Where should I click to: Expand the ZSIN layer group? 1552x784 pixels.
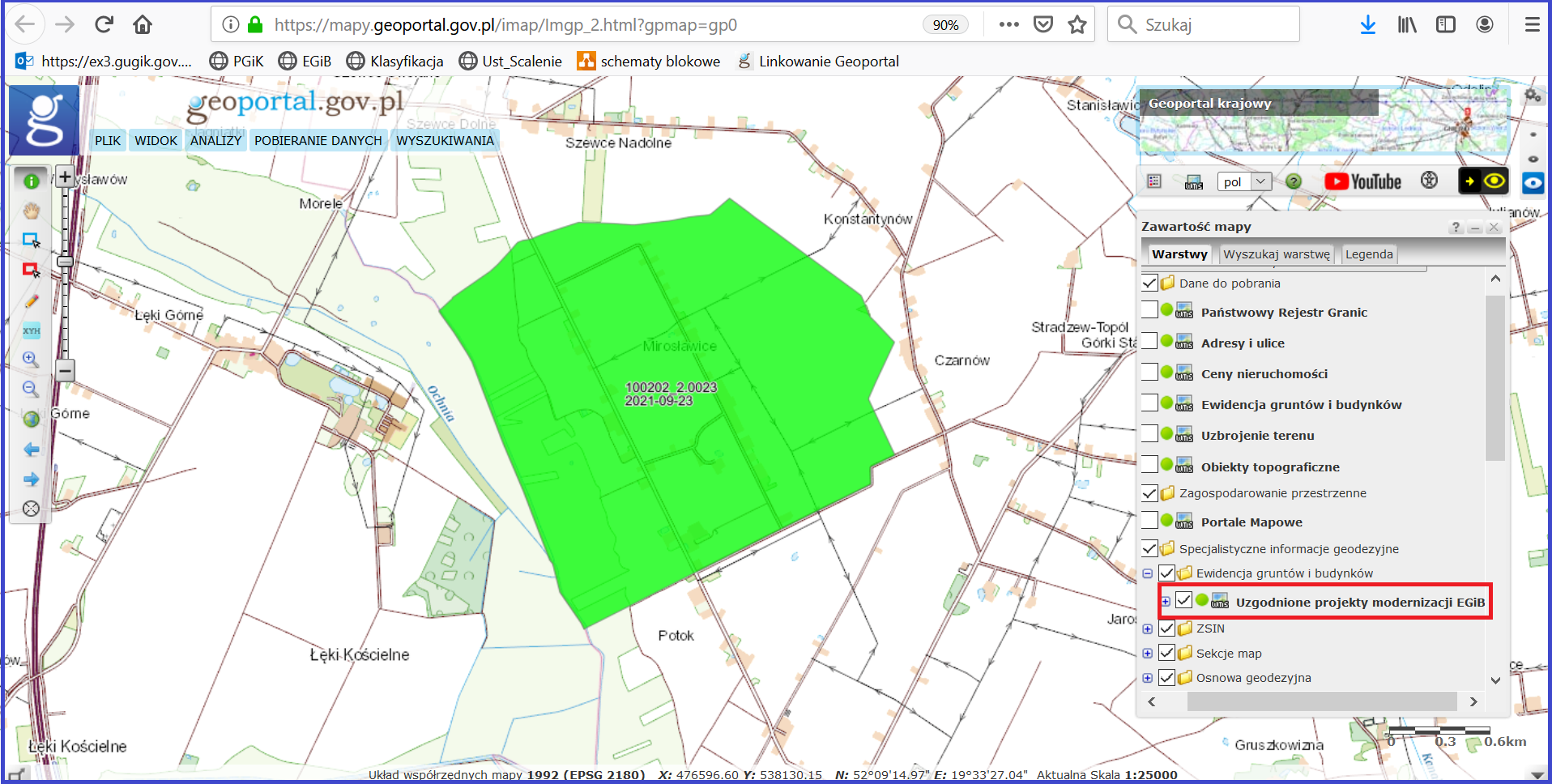pyautogui.click(x=1148, y=628)
